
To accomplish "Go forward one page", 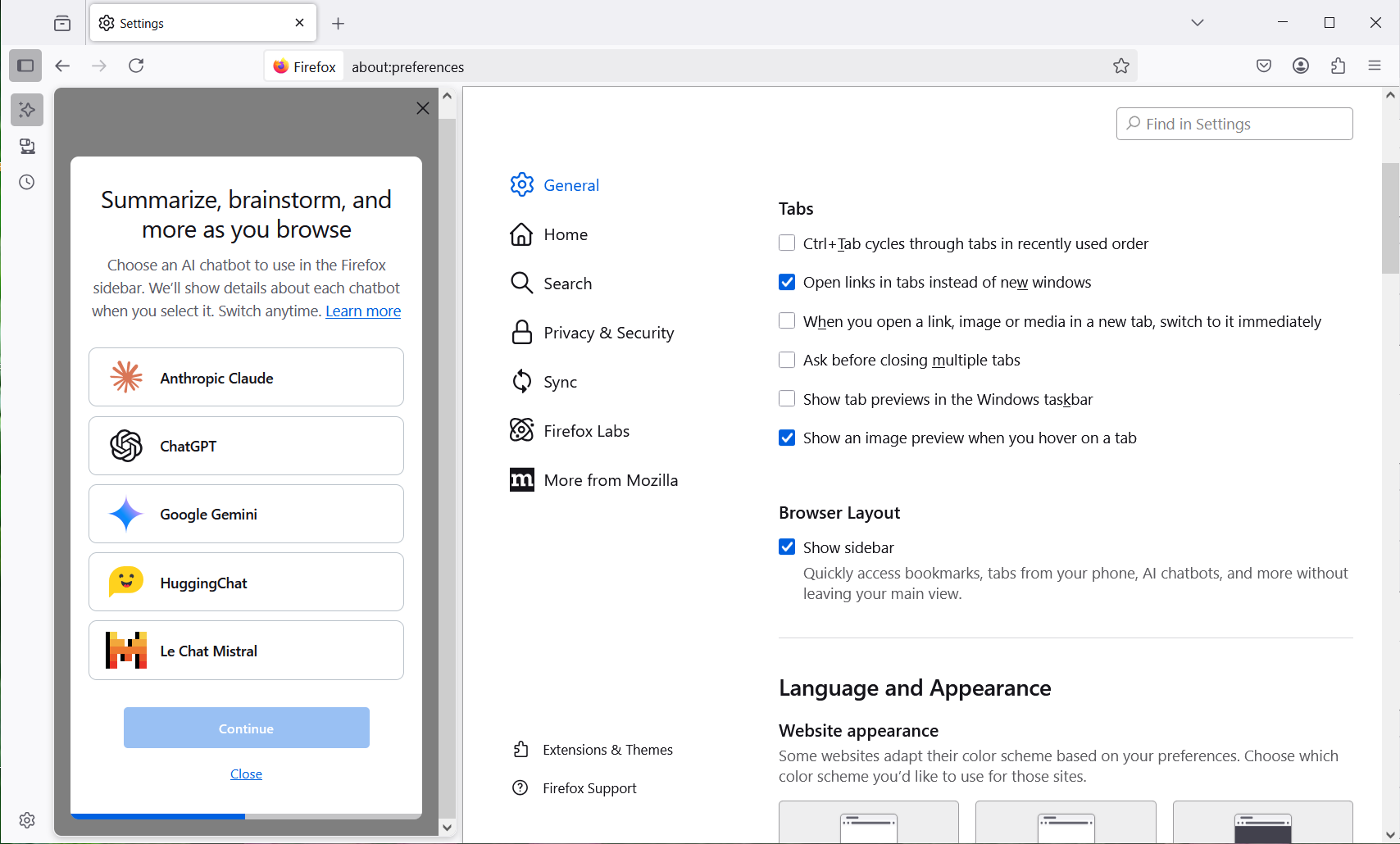I will (x=99, y=66).
